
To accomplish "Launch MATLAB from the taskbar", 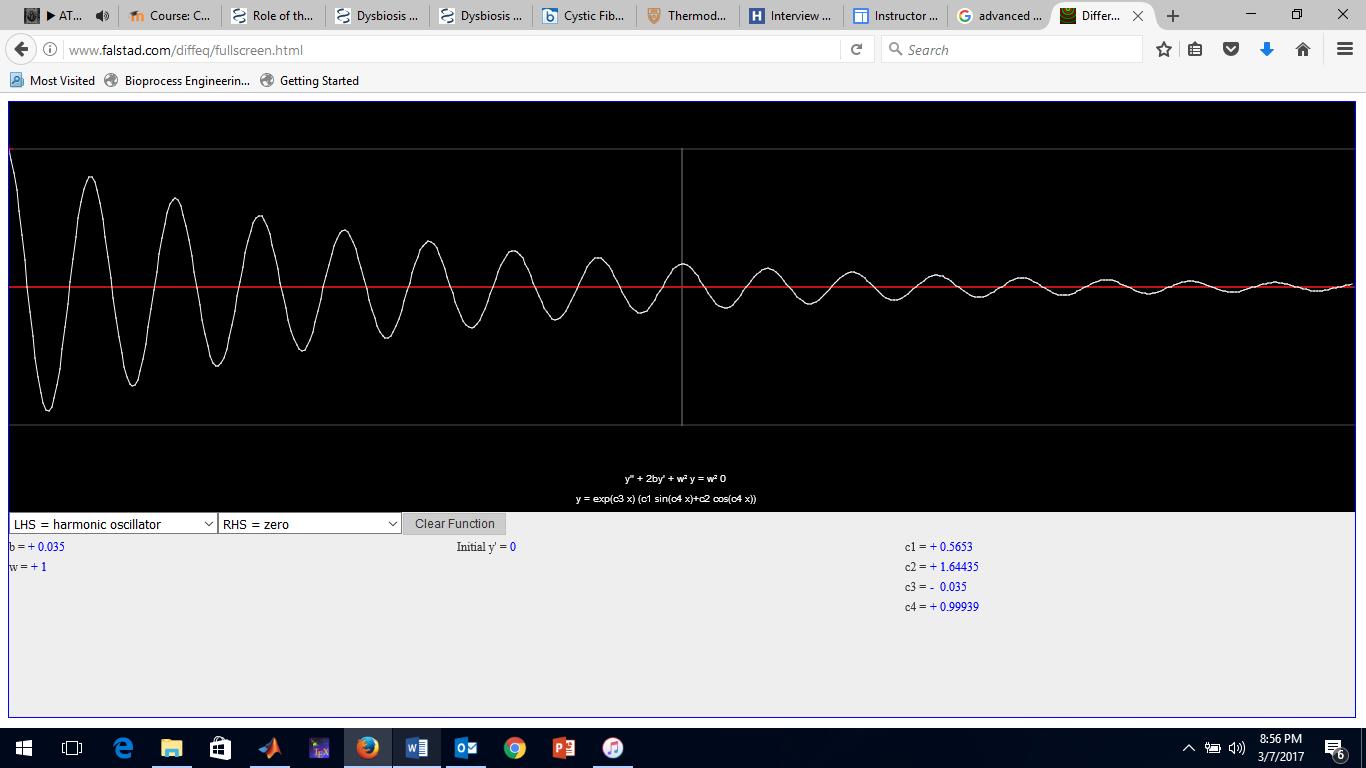I will click(x=268, y=747).
